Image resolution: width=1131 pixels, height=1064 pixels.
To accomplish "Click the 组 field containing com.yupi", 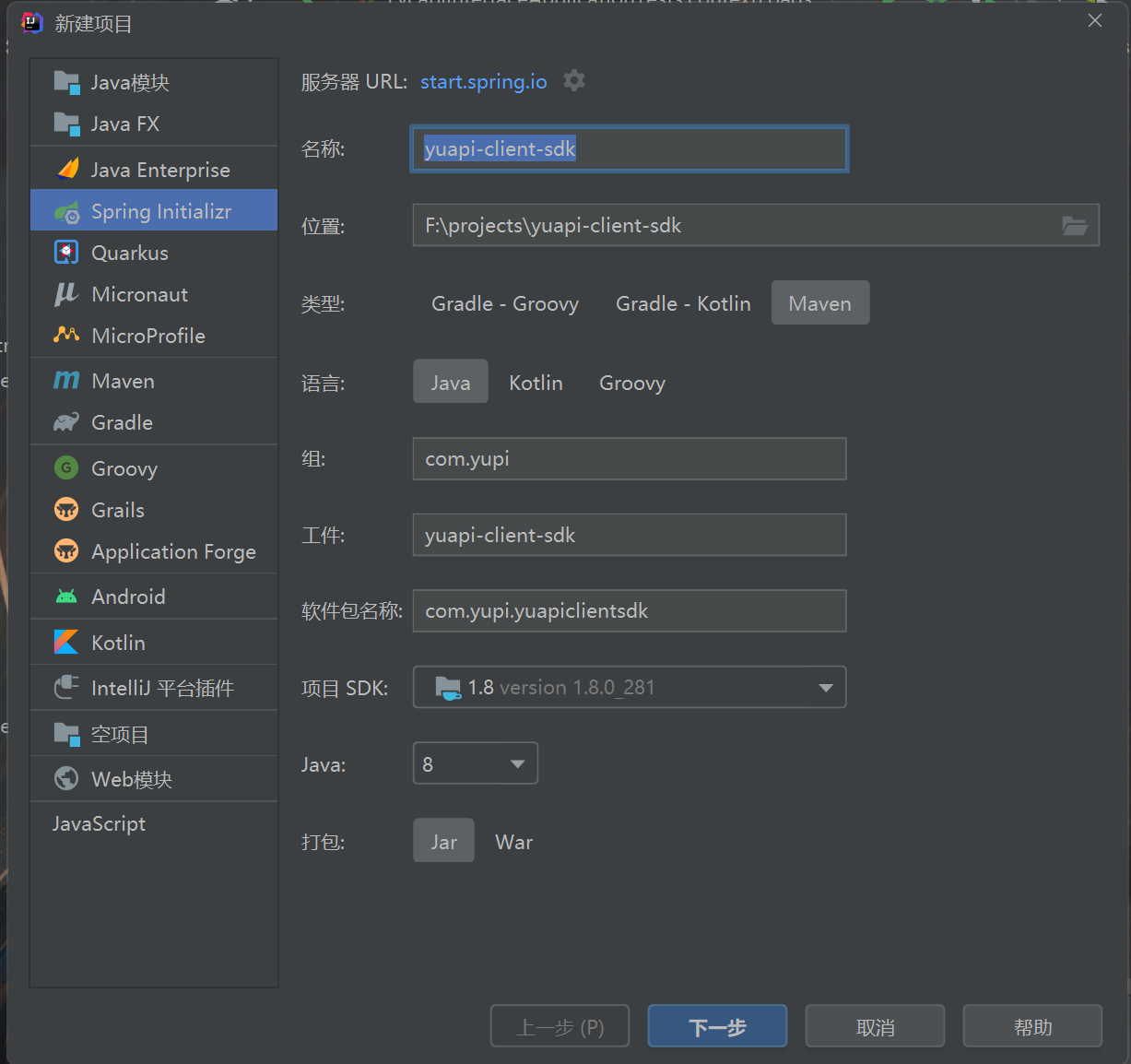I will [x=630, y=458].
